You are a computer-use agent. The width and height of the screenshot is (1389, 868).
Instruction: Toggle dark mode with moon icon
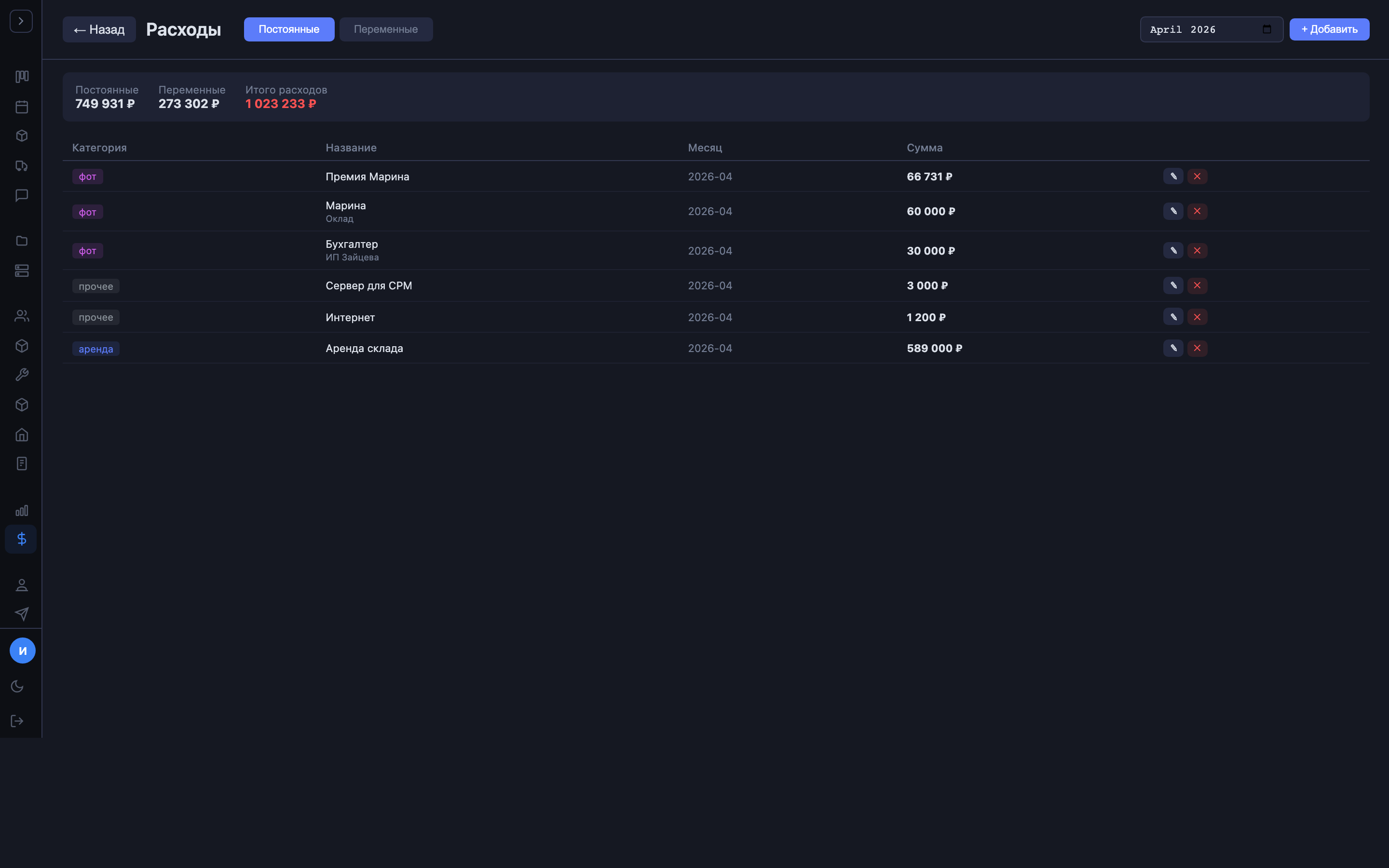point(17,686)
